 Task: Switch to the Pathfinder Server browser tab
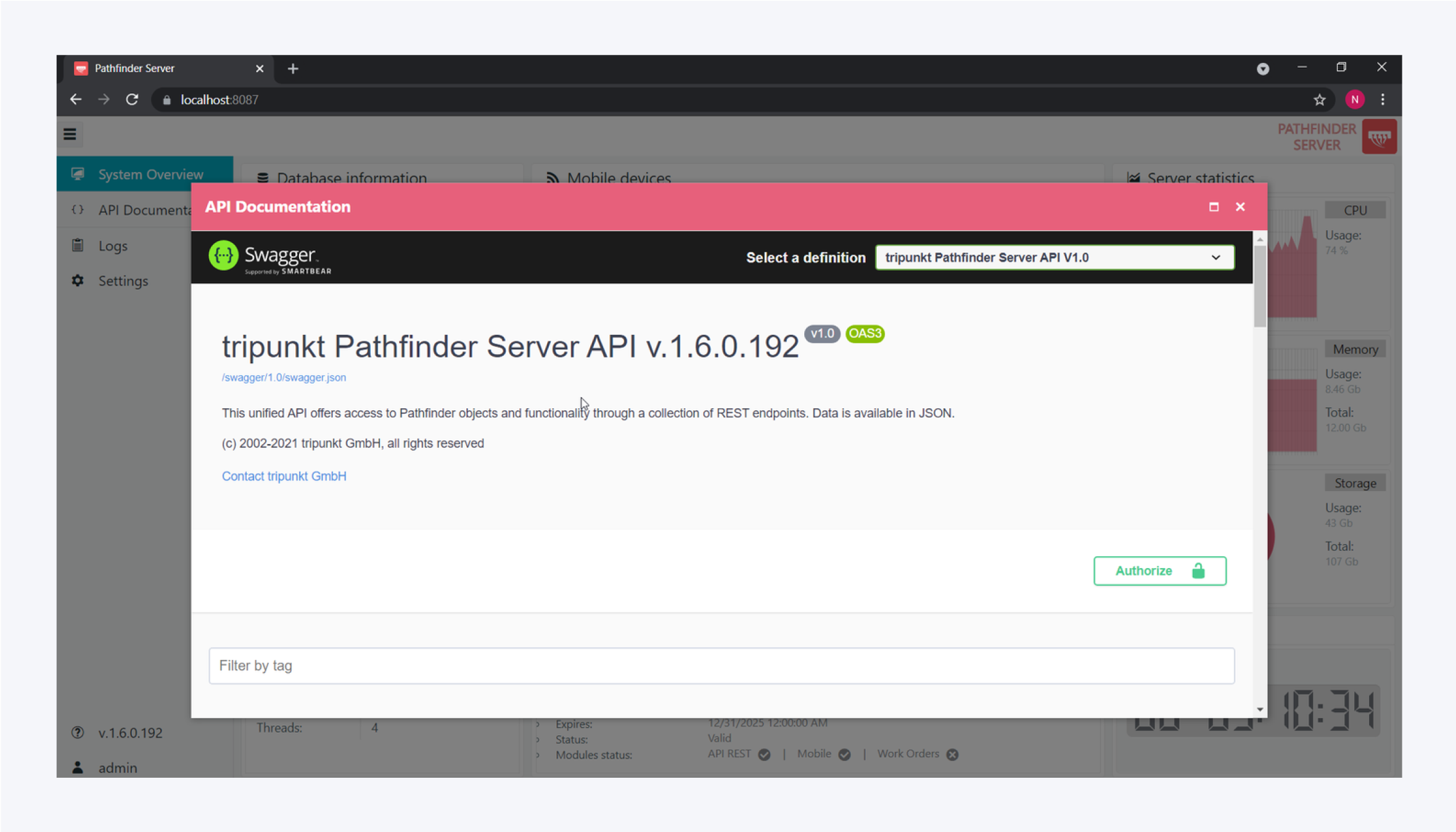pos(168,68)
